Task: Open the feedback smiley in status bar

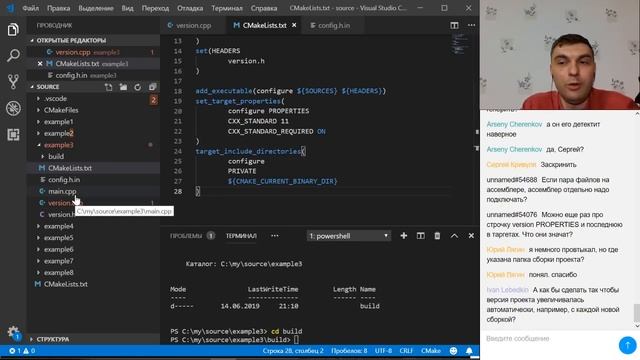Action: [453, 351]
